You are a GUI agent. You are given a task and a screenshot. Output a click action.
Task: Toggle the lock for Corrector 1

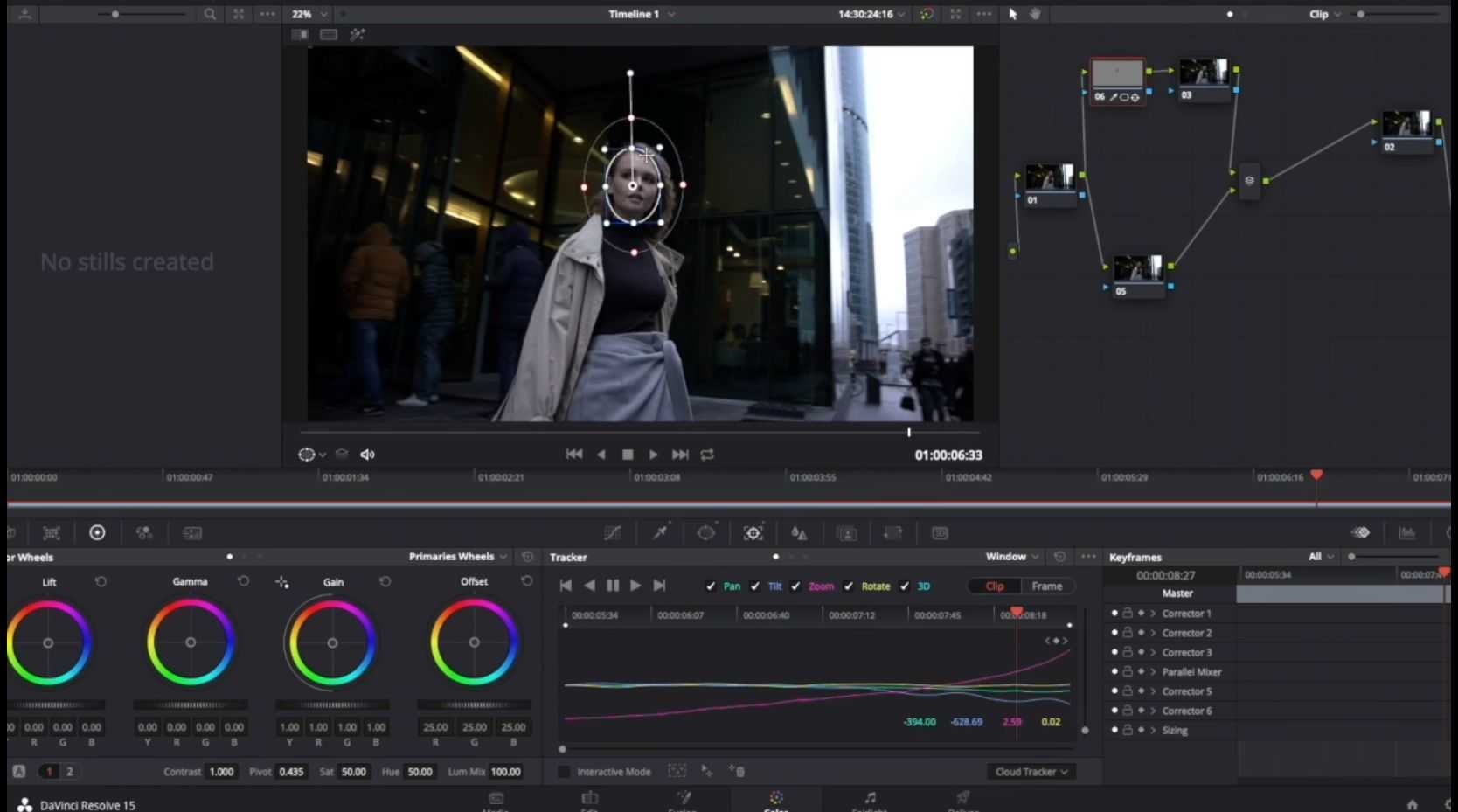point(1128,614)
